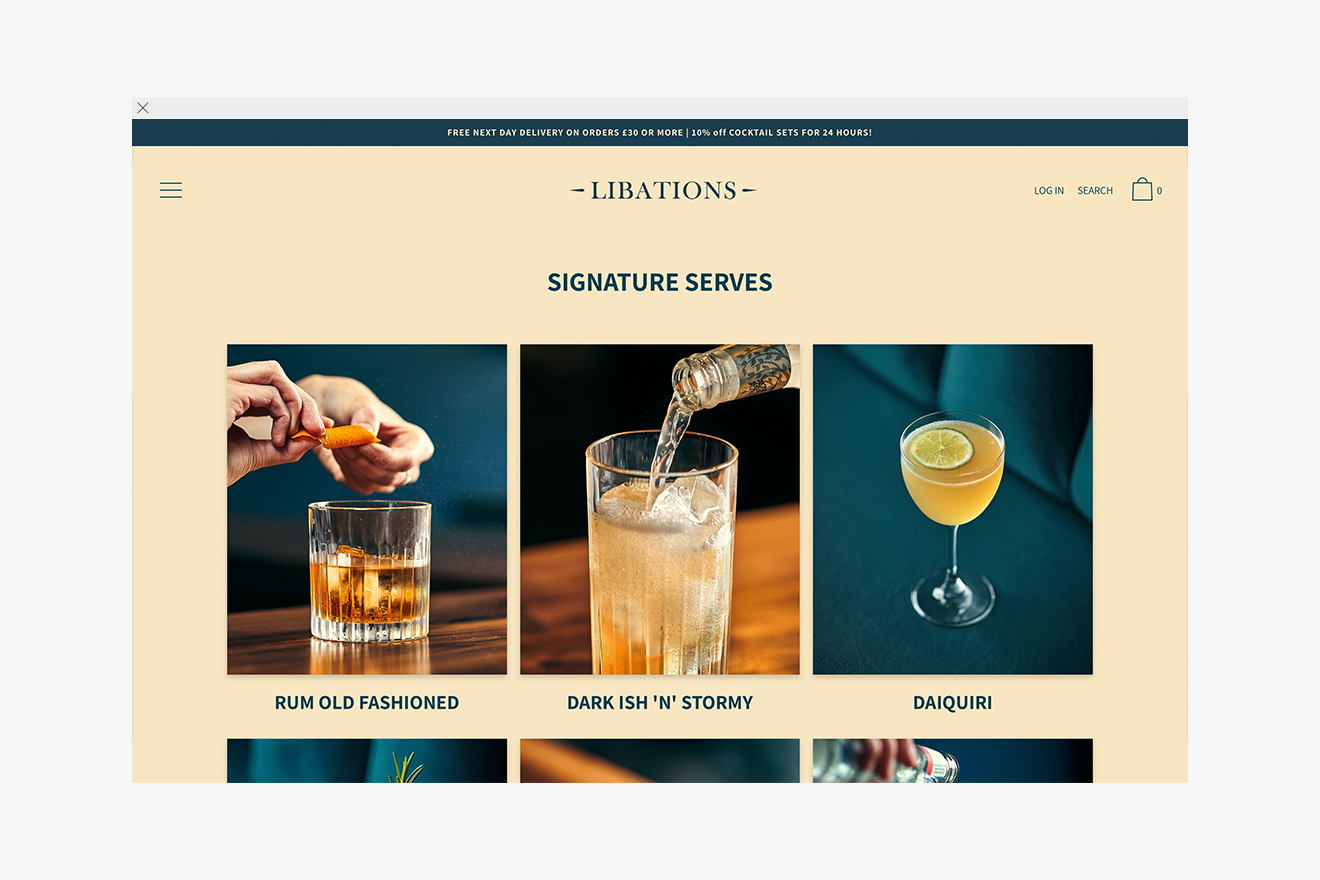Select the Rum Old Fashioned title
This screenshot has width=1320, height=880.
367,703
